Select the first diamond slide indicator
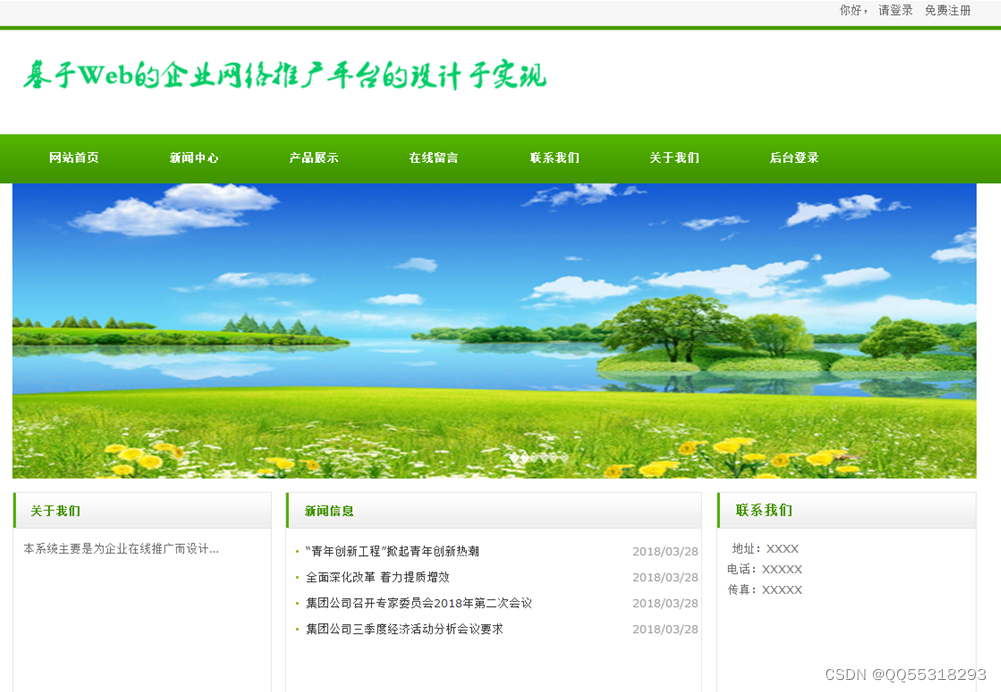Viewport: 1001px width, 692px height. [514, 457]
